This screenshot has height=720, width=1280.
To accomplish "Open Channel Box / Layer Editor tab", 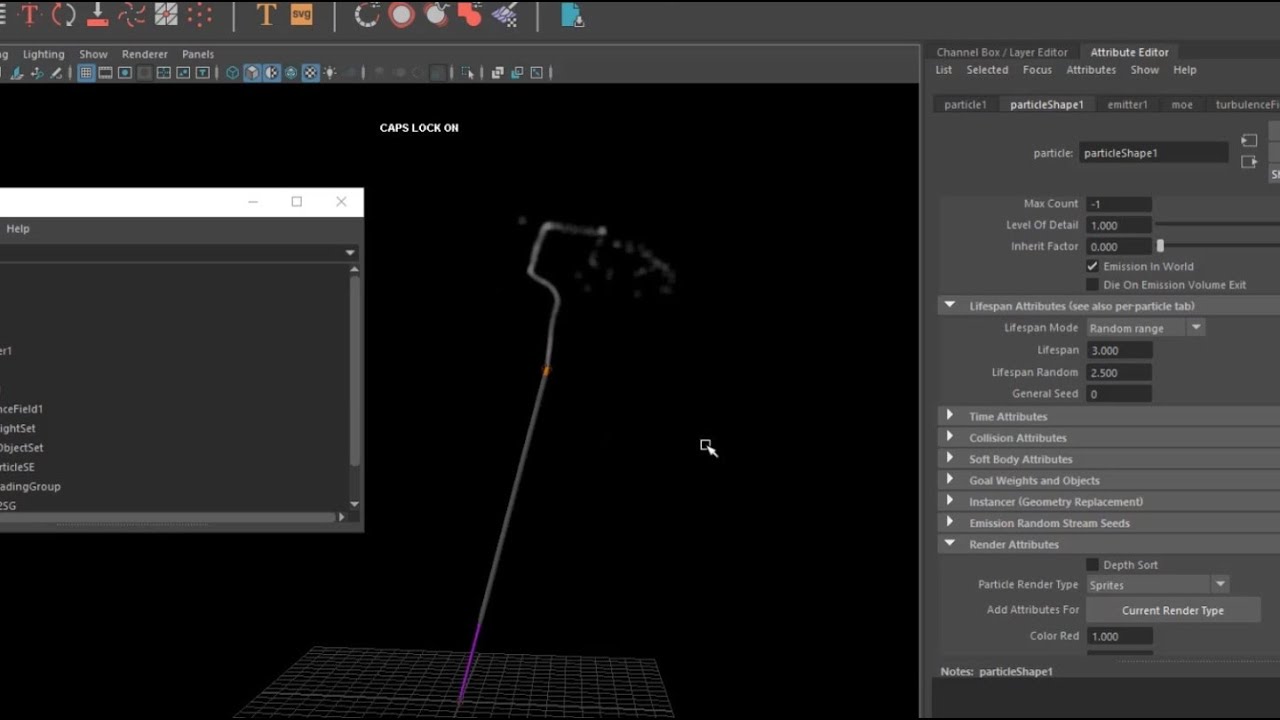I will (x=1002, y=52).
